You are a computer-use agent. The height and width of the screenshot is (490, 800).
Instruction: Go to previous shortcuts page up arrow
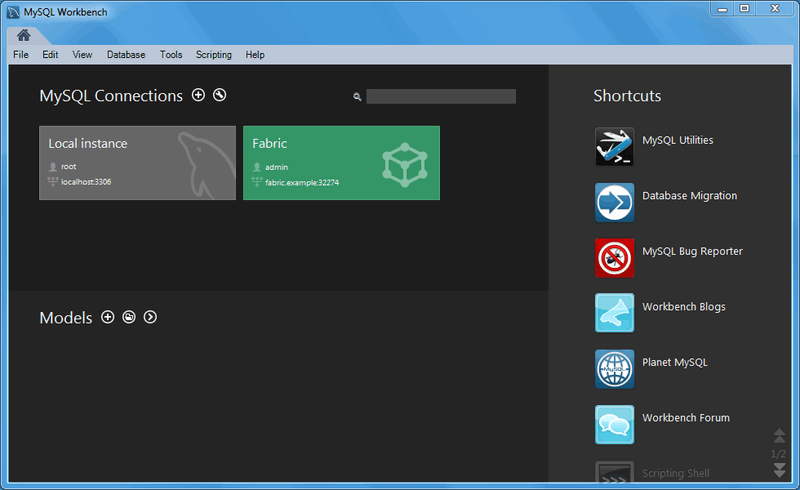779,435
